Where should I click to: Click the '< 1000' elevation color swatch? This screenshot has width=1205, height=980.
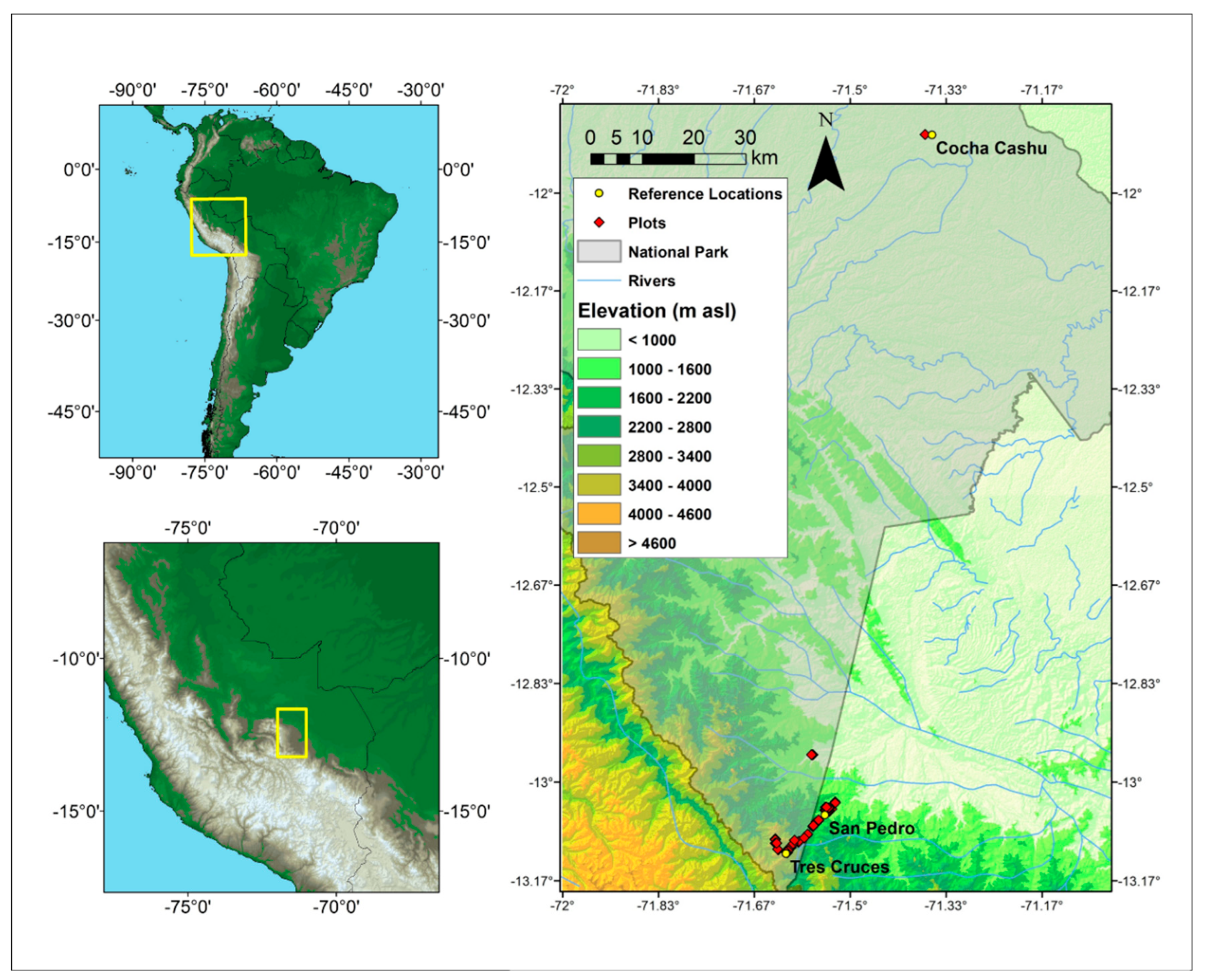point(599,339)
